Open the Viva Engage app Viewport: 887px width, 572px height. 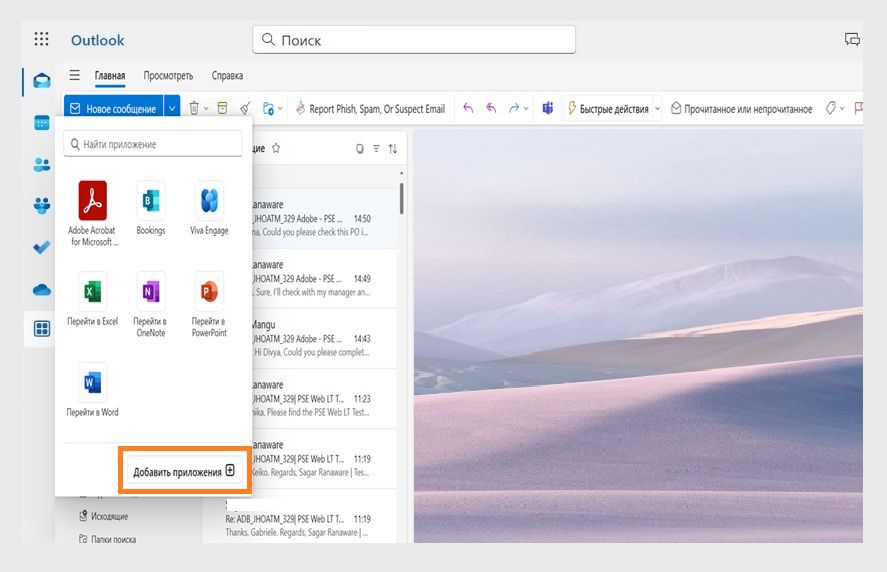pyautogui.click(x=209, y=208)
